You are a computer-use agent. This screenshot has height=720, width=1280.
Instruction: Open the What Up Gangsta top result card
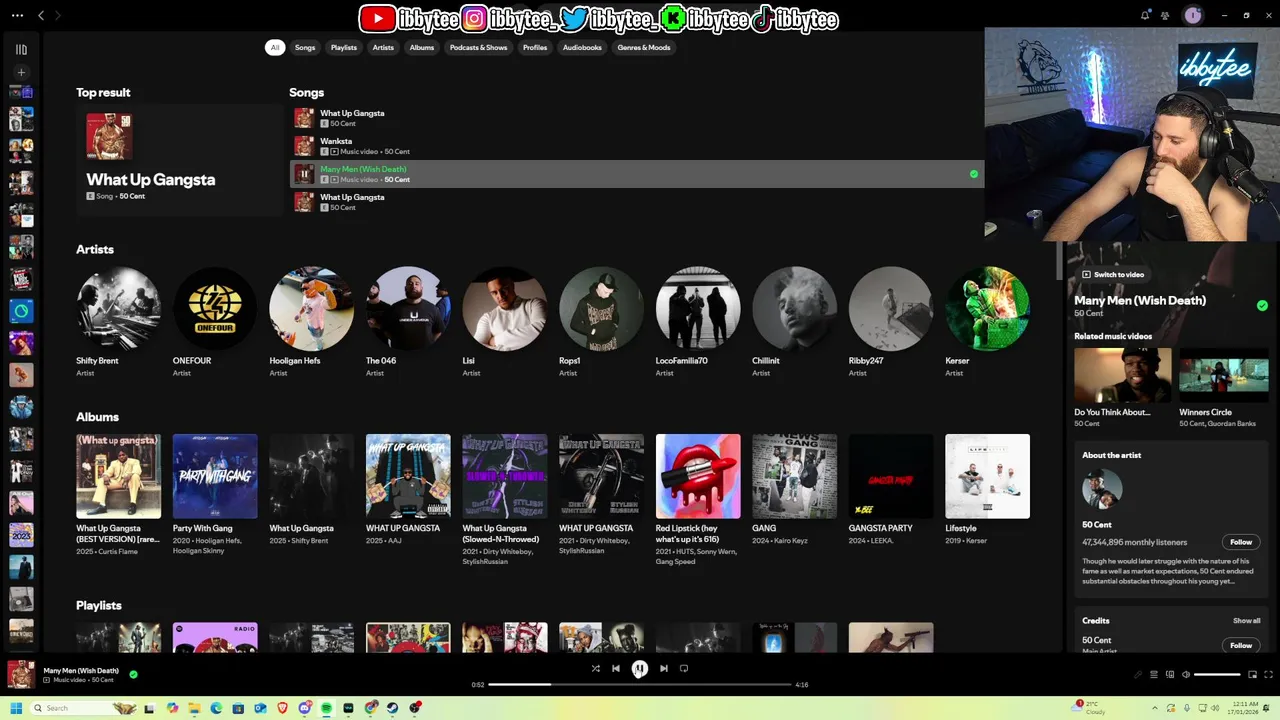[x=179, y=160]
